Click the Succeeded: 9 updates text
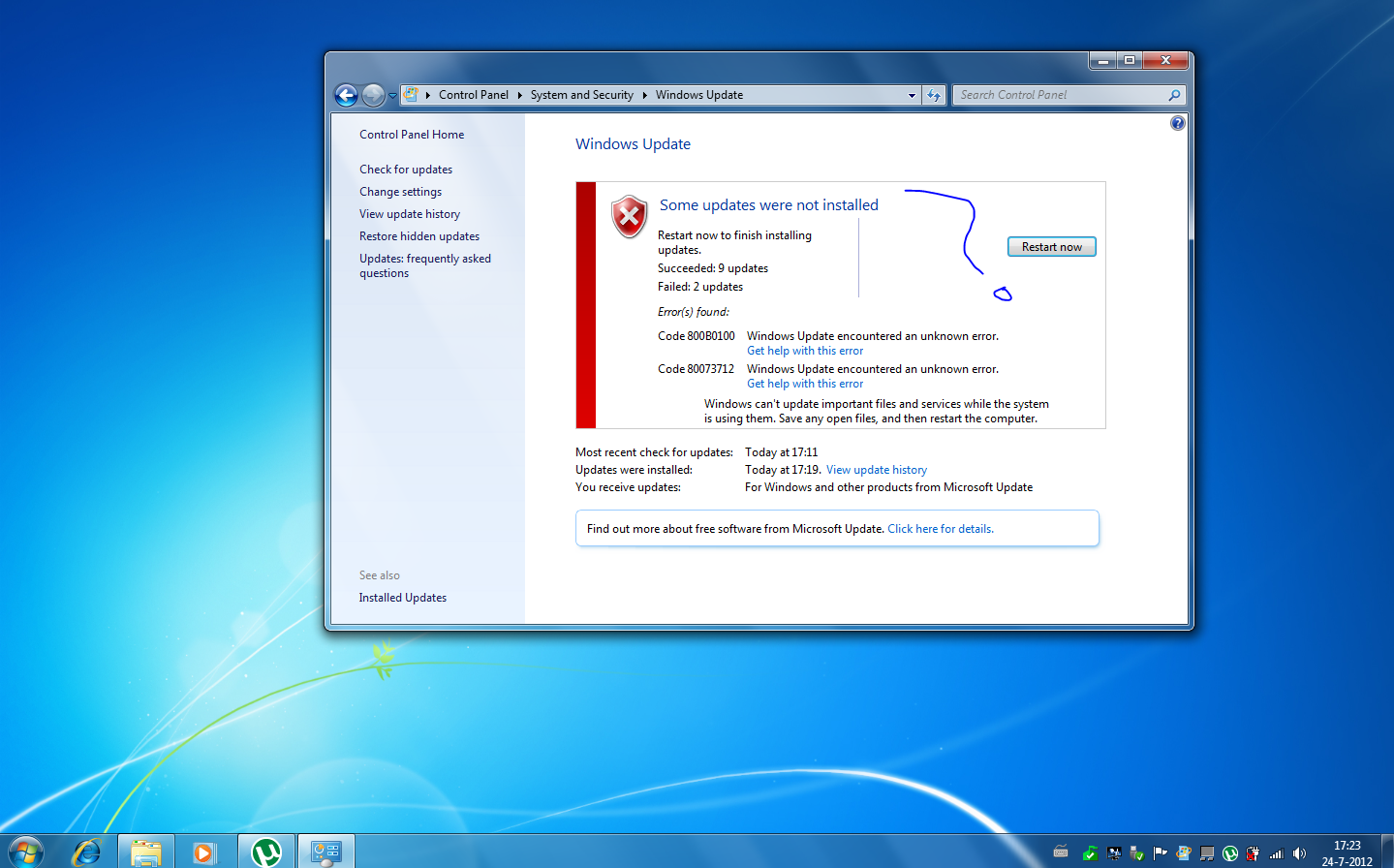 click(713, 268)
